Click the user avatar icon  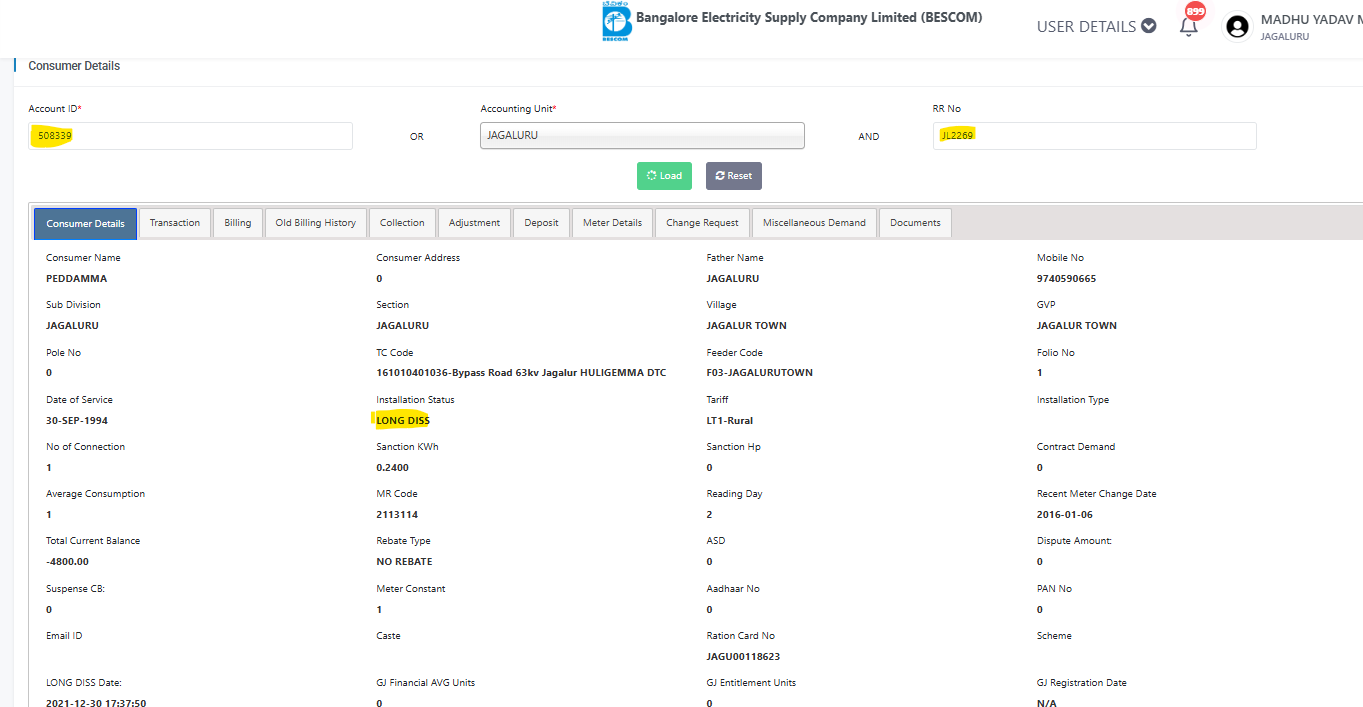click(1237, 27)
